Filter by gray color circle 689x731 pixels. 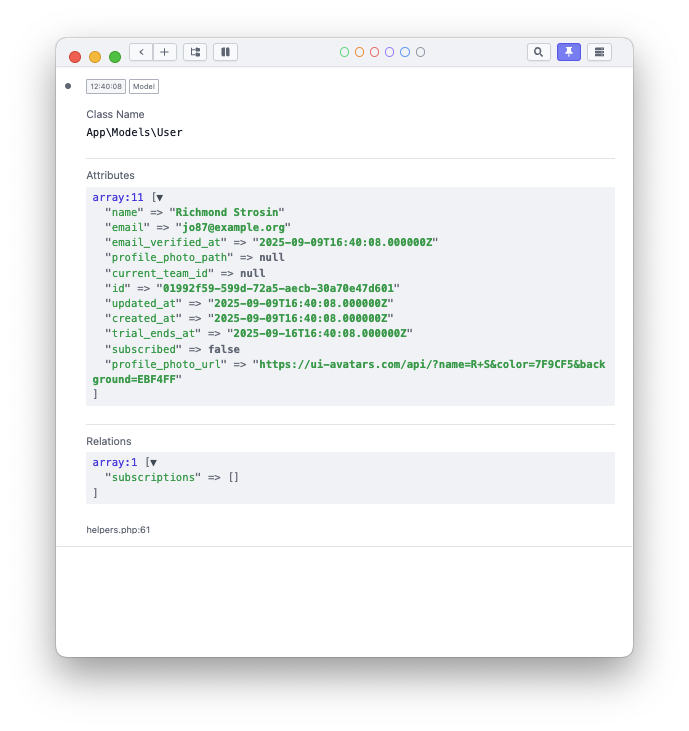coord(420,52)
